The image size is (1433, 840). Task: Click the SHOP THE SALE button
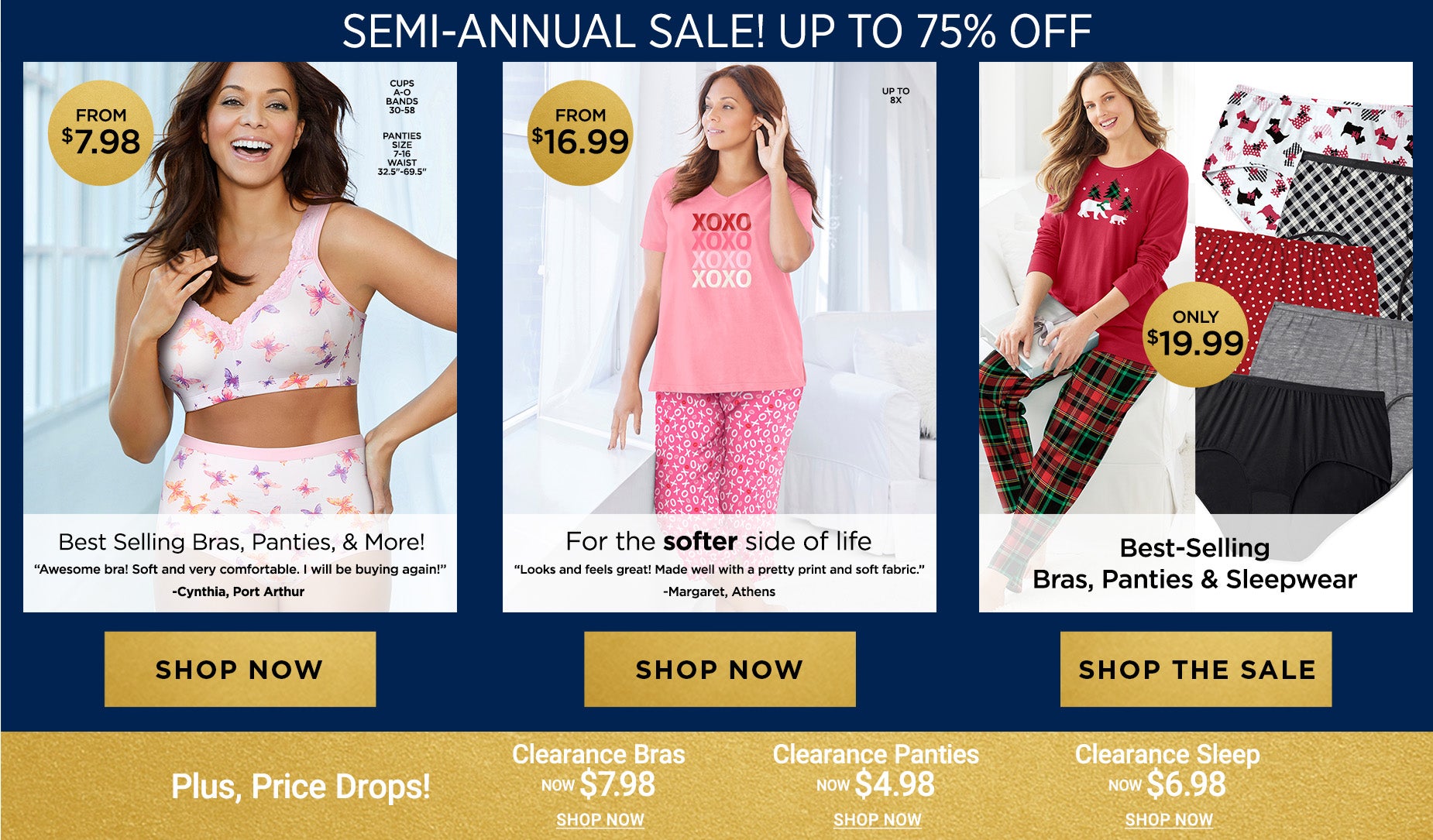coord(1196,669)
